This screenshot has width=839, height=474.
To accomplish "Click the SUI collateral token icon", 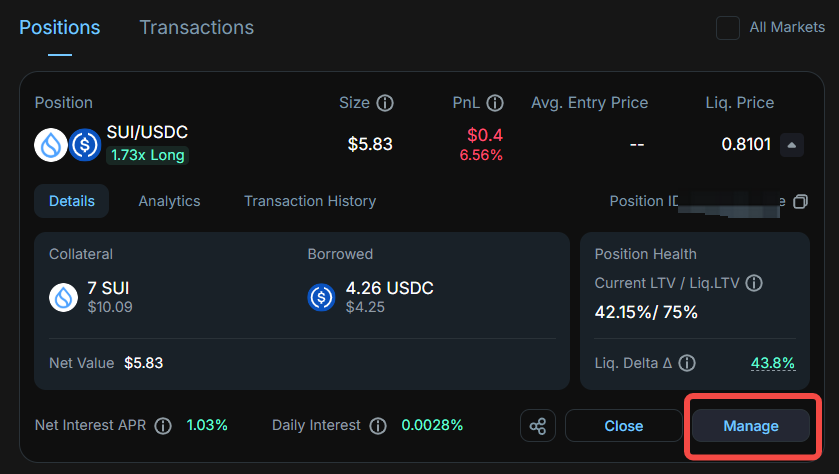I will tap(64, 297).
